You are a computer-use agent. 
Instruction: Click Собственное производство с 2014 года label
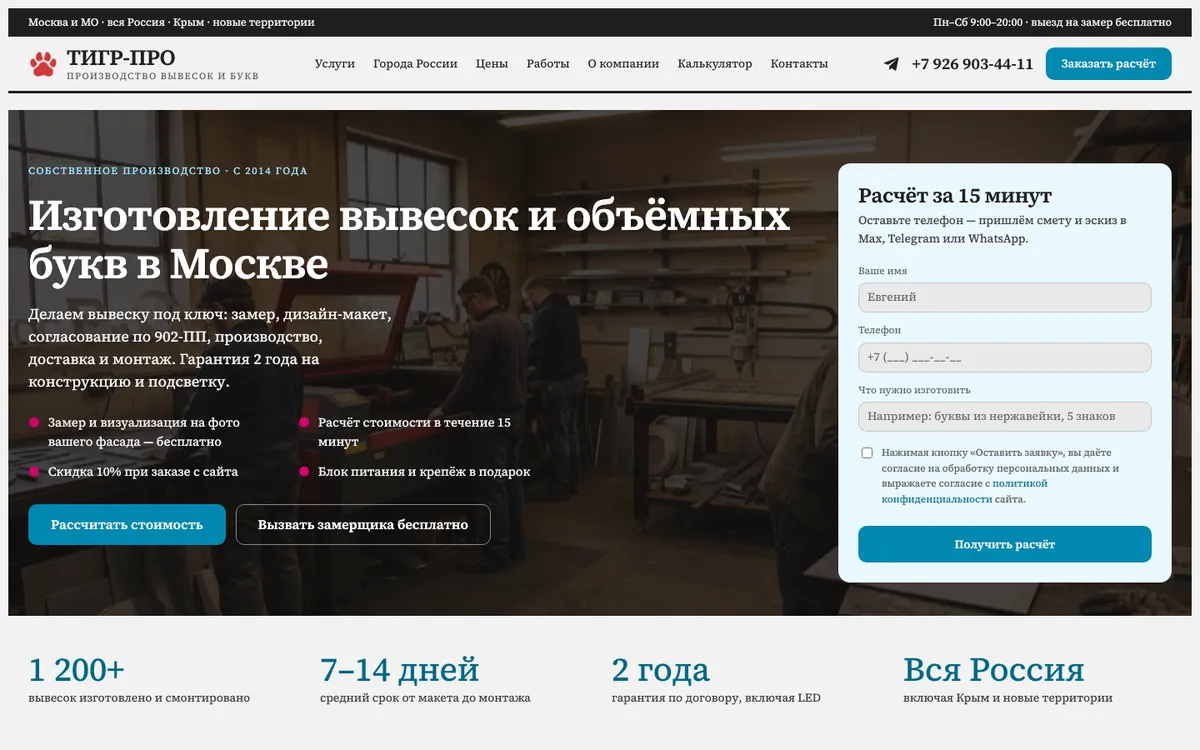pos(168,171)
